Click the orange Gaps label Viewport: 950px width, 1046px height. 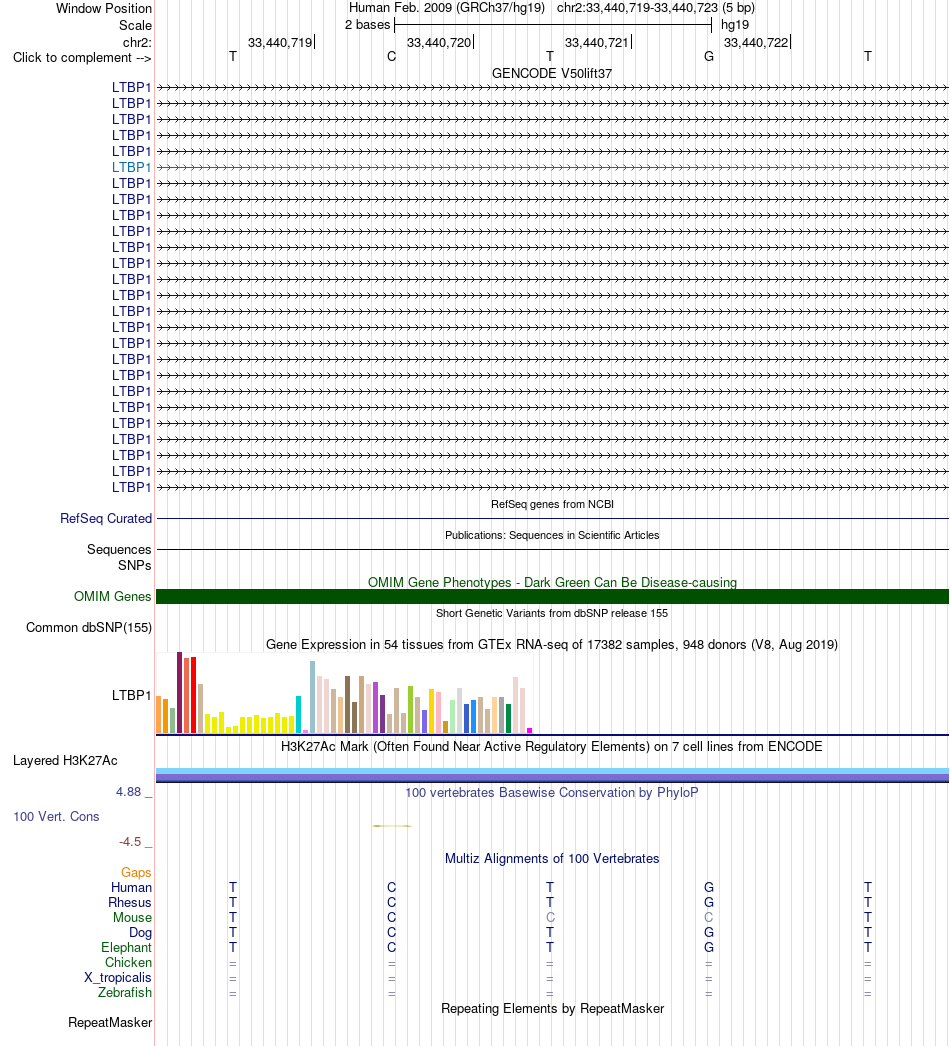click(x=136, y=873)
